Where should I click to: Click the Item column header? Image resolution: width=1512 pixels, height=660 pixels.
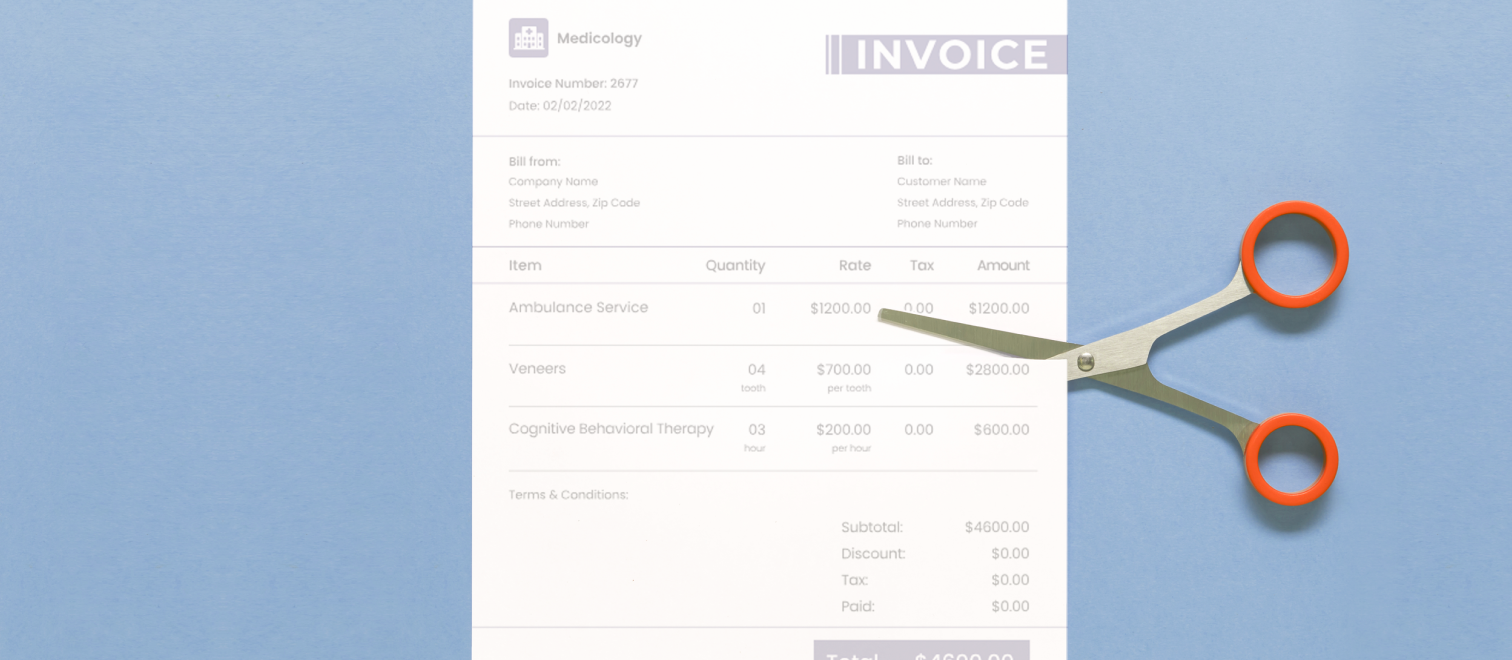pos(525,266)
